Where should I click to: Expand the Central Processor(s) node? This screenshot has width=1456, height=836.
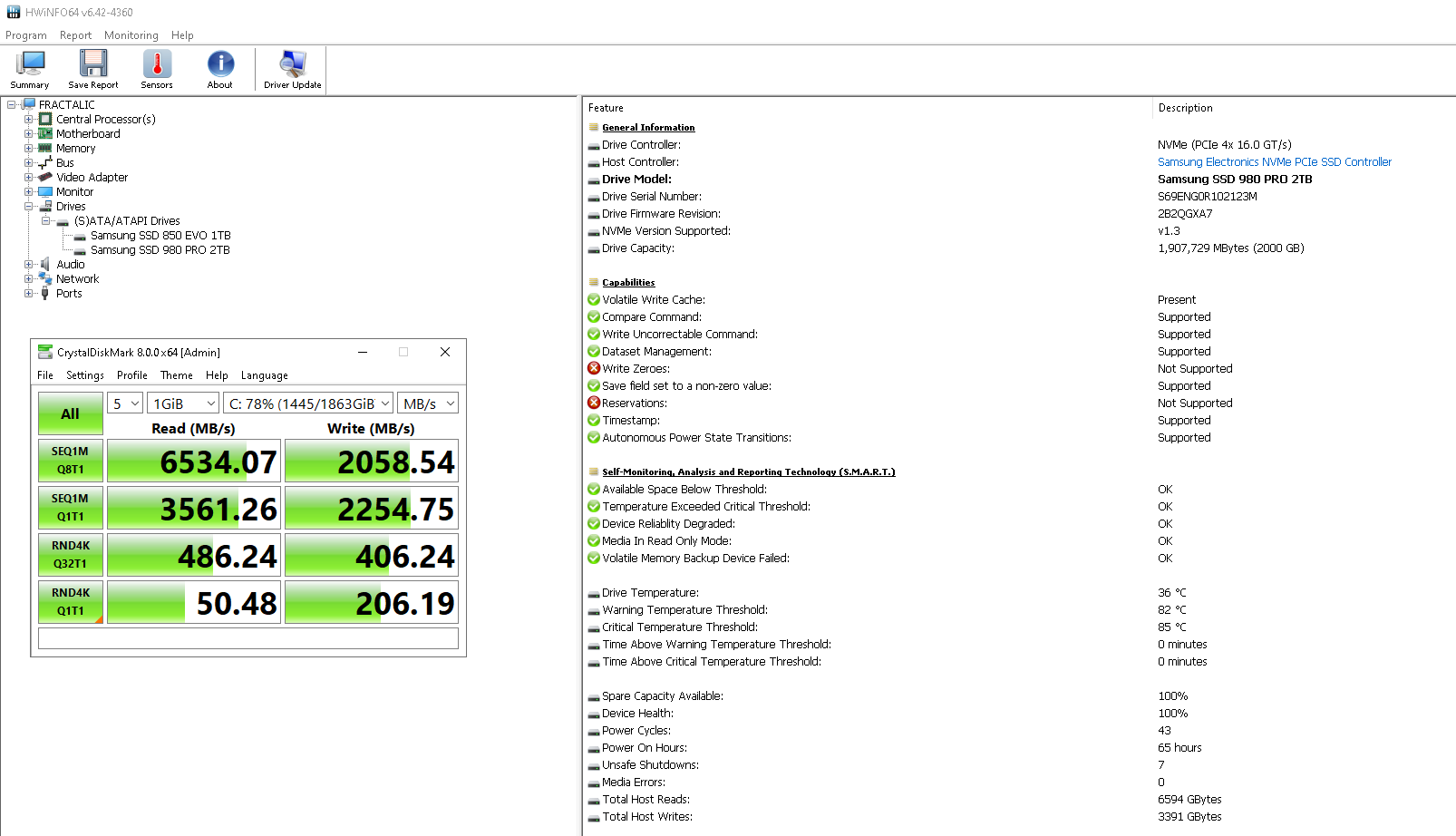[x=28, y=119]
